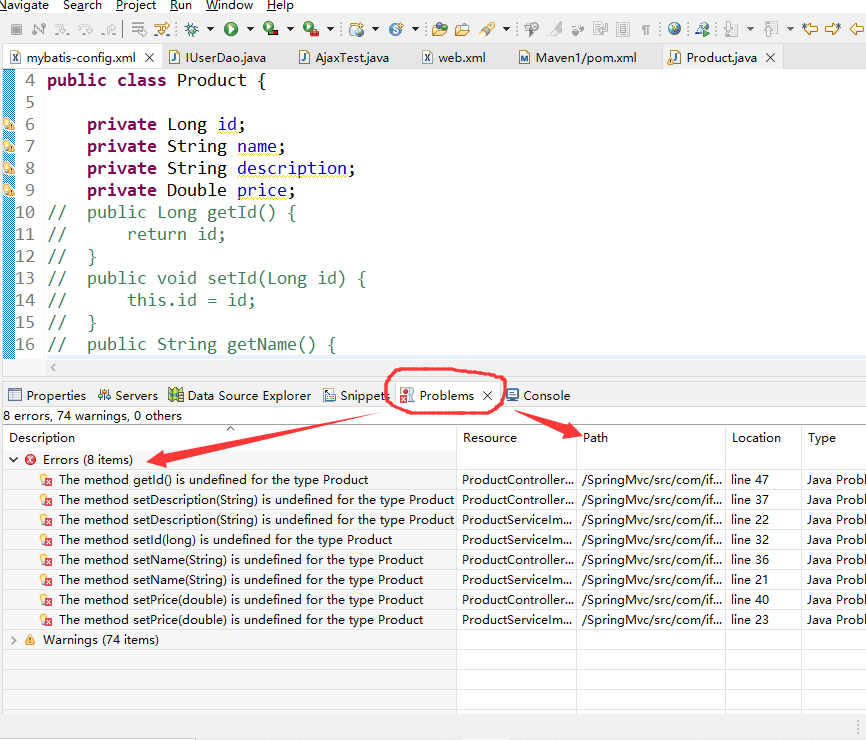Toggle Use Step Filters icon
Screen dimensions: 866x740
(162, 29)
